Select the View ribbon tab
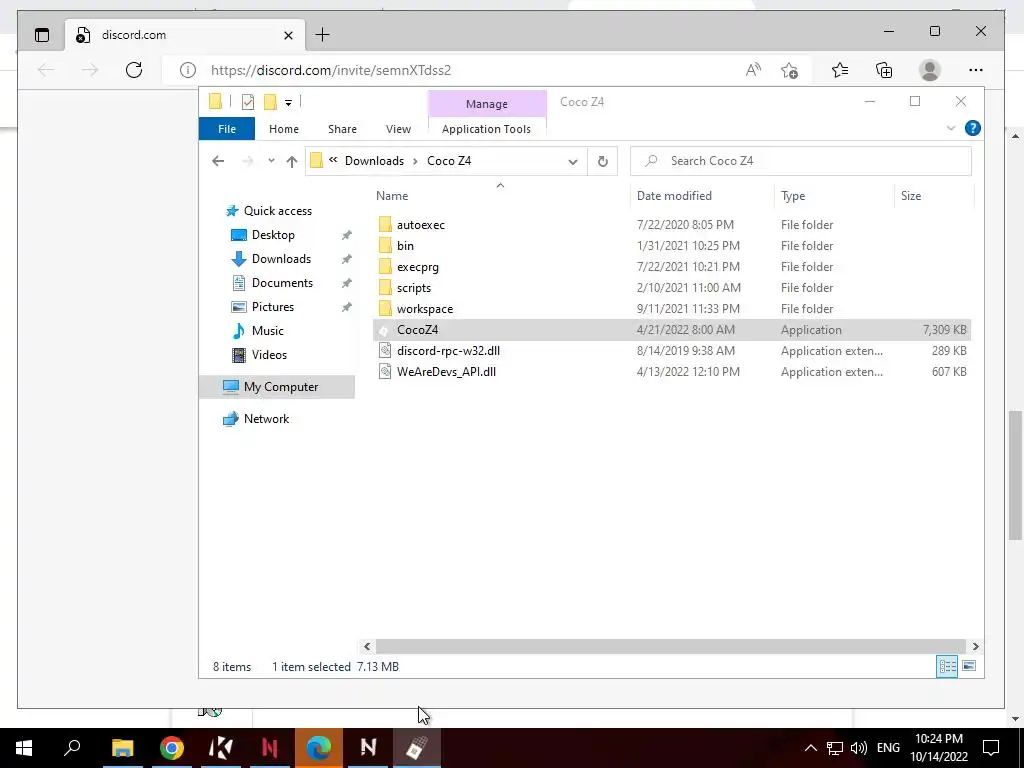The image size is (1024, 768). tap(398, 129)
